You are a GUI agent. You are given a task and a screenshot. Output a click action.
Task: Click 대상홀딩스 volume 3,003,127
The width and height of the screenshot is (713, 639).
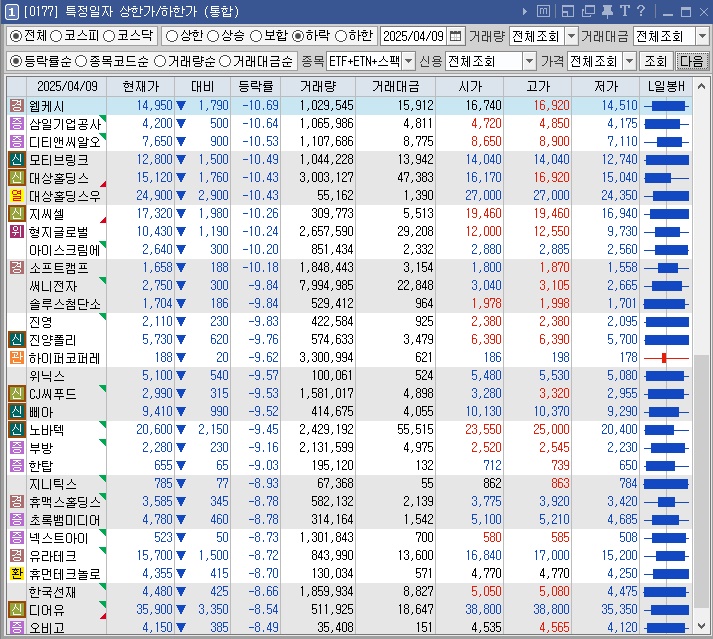tap(326, 177)
